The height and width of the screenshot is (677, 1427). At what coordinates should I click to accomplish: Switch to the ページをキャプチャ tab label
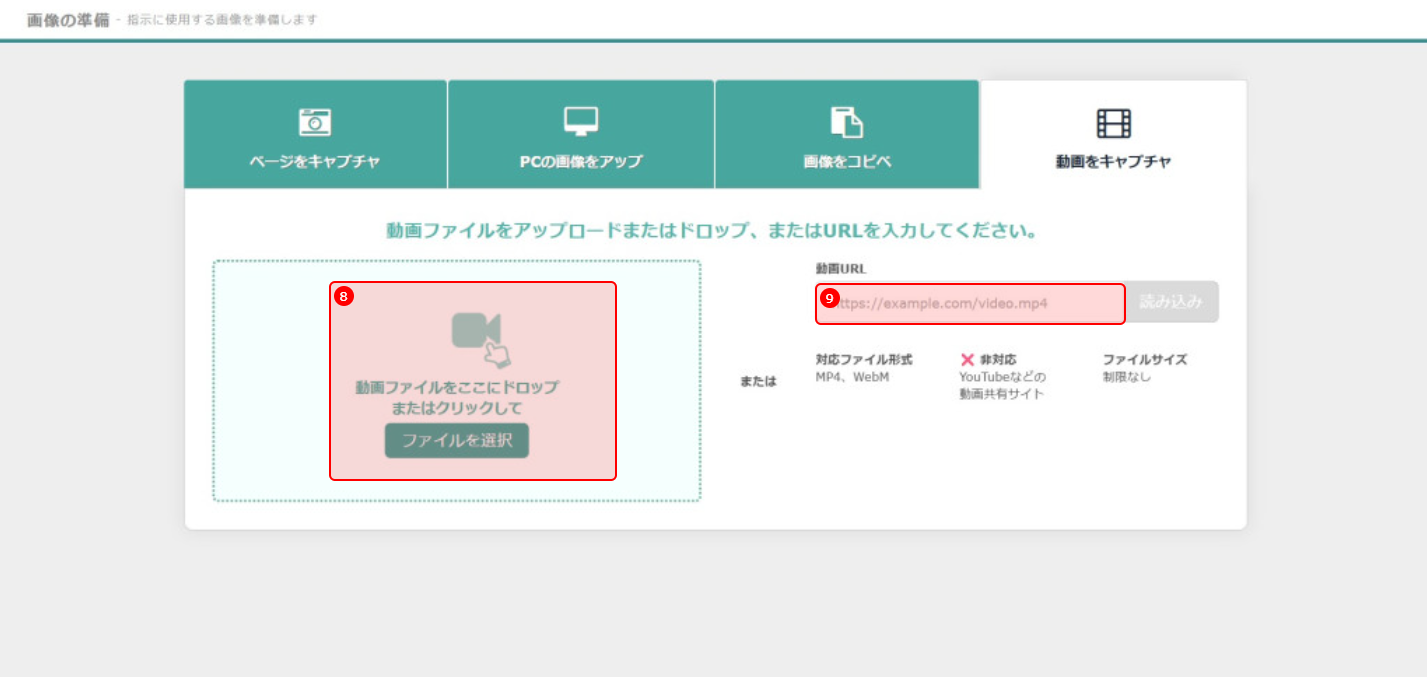315,162
